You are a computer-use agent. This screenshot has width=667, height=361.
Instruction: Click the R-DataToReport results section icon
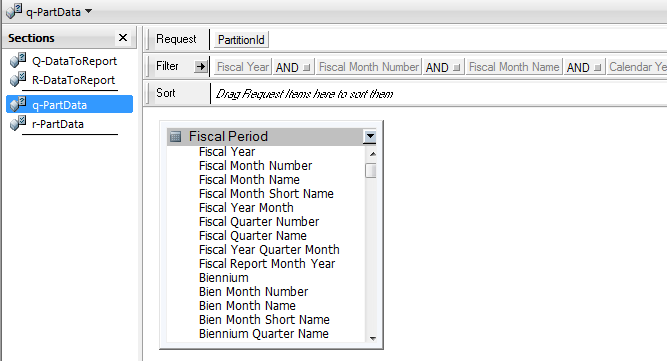tap(18, 79)
